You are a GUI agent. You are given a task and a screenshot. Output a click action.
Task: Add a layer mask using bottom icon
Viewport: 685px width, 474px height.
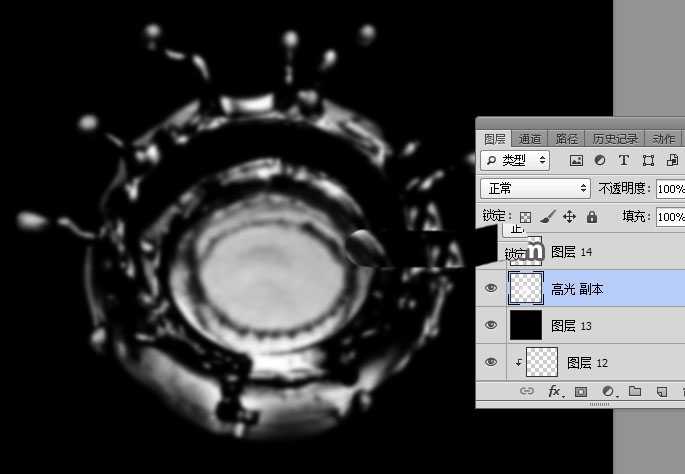(581, 392)
